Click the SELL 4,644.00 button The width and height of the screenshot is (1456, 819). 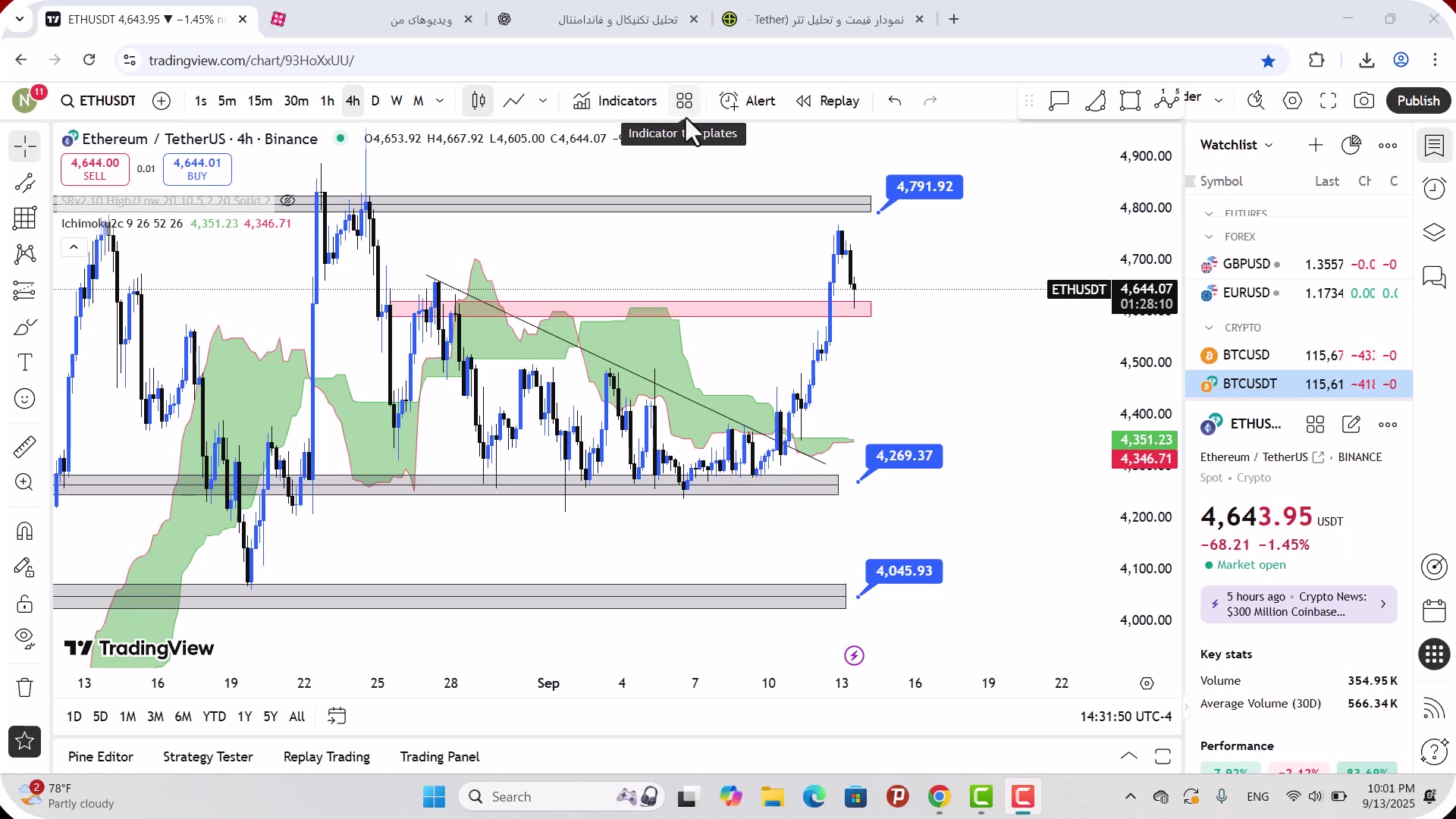click(x=95, y=169)
